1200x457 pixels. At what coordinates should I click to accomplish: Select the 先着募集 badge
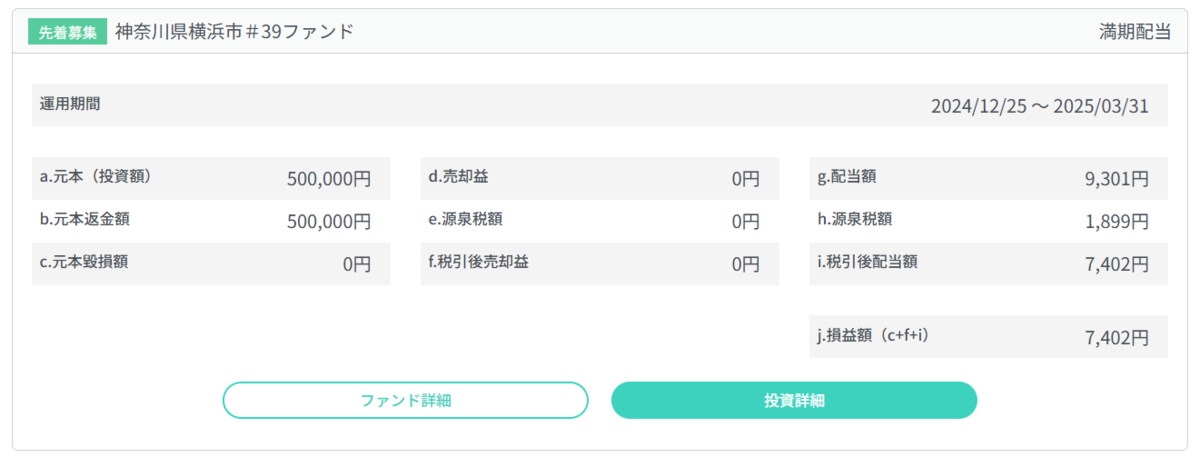(68, 31)
